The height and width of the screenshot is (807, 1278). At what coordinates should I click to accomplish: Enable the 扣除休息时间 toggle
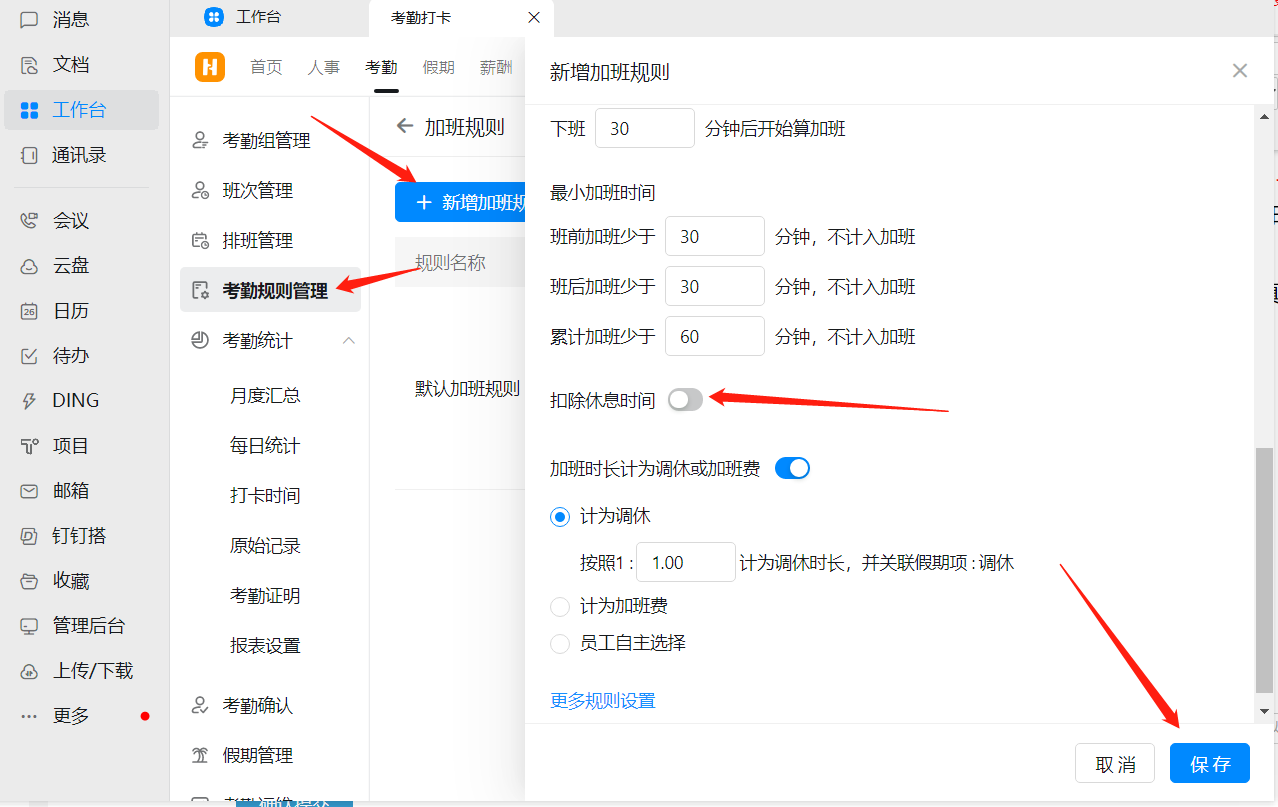685,399
